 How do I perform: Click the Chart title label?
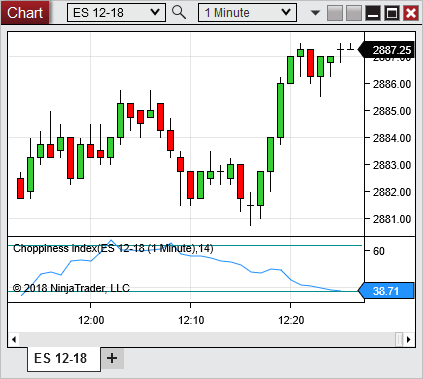point(25,13)
